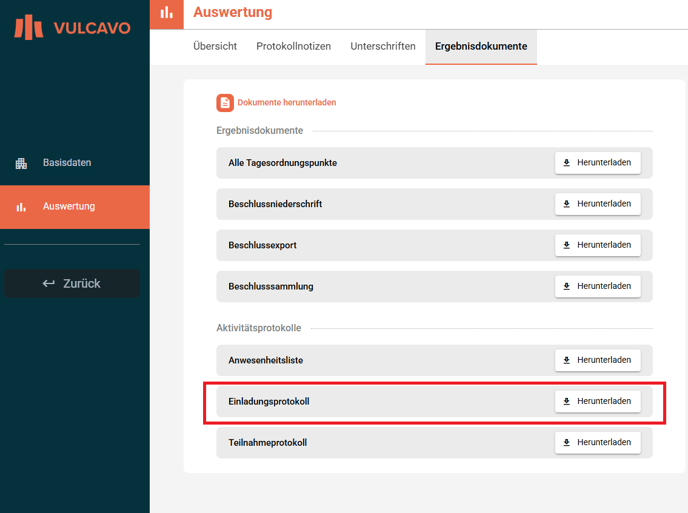Image resolution: width=688 pixels, height=513 pixels.
Task: Download the Einladungsprotokoll
Action: click(x=598, y=401)
